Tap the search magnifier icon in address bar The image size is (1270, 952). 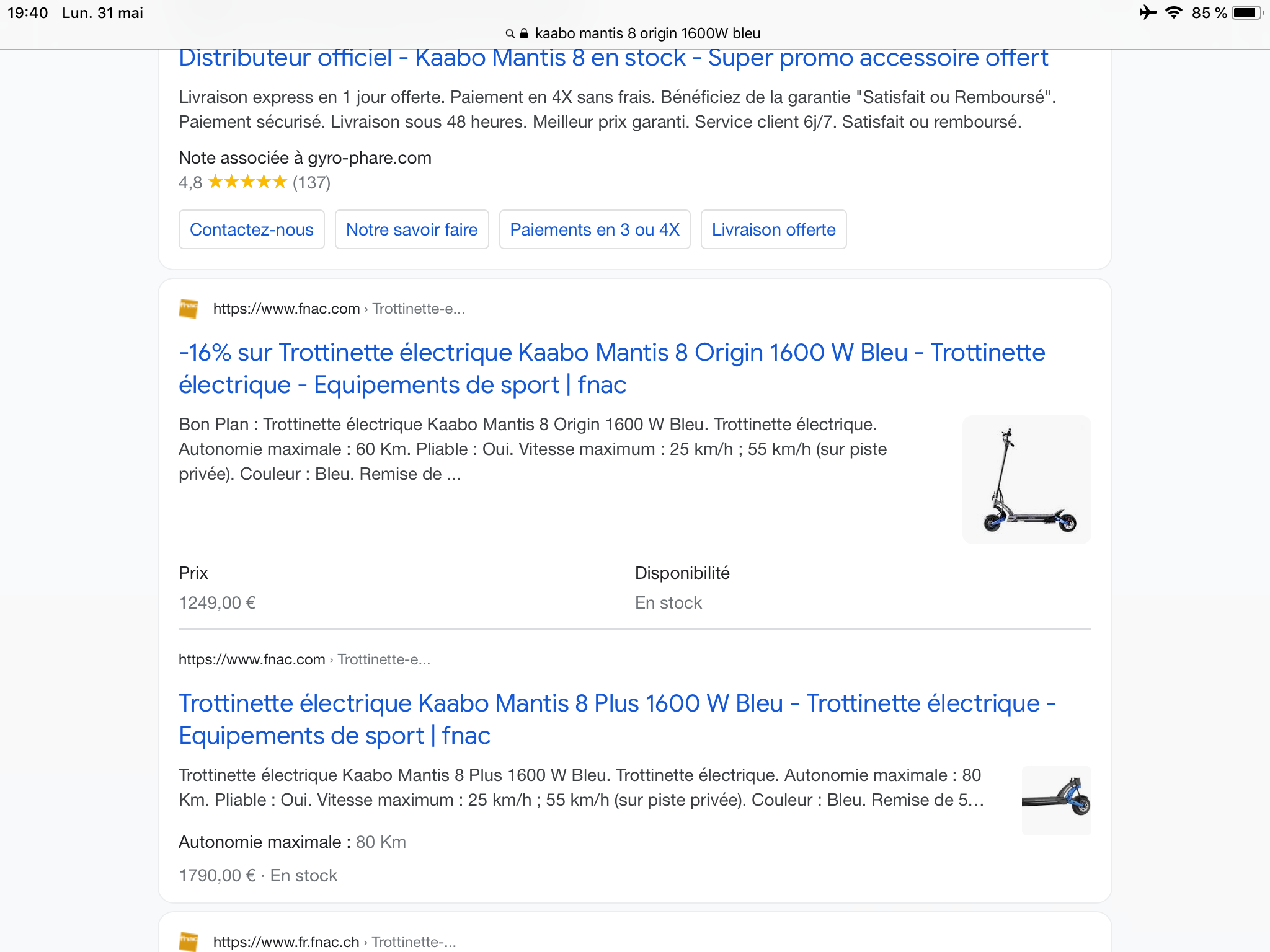(510, 33)
